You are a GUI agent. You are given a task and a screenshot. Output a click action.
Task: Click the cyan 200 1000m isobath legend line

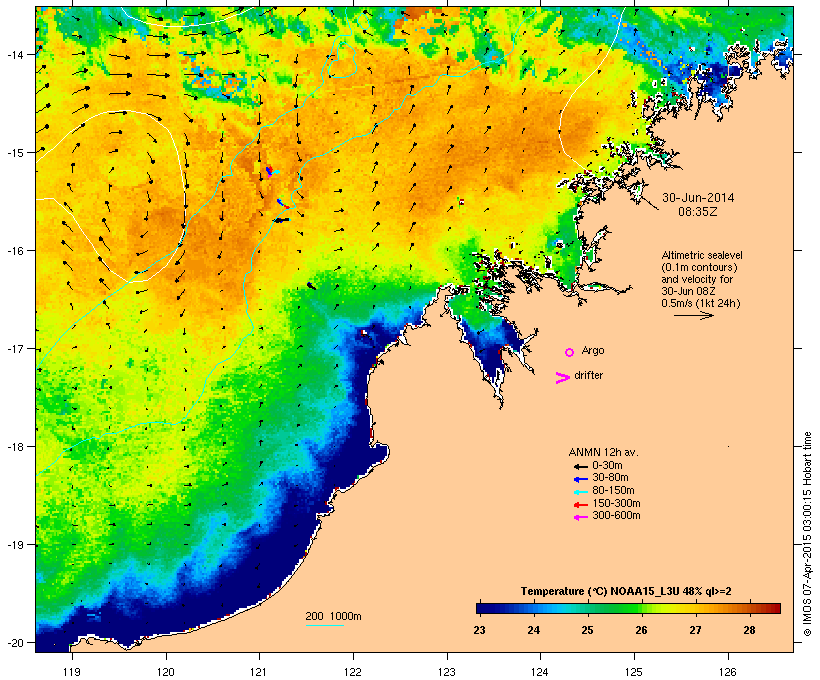[324, 625]
